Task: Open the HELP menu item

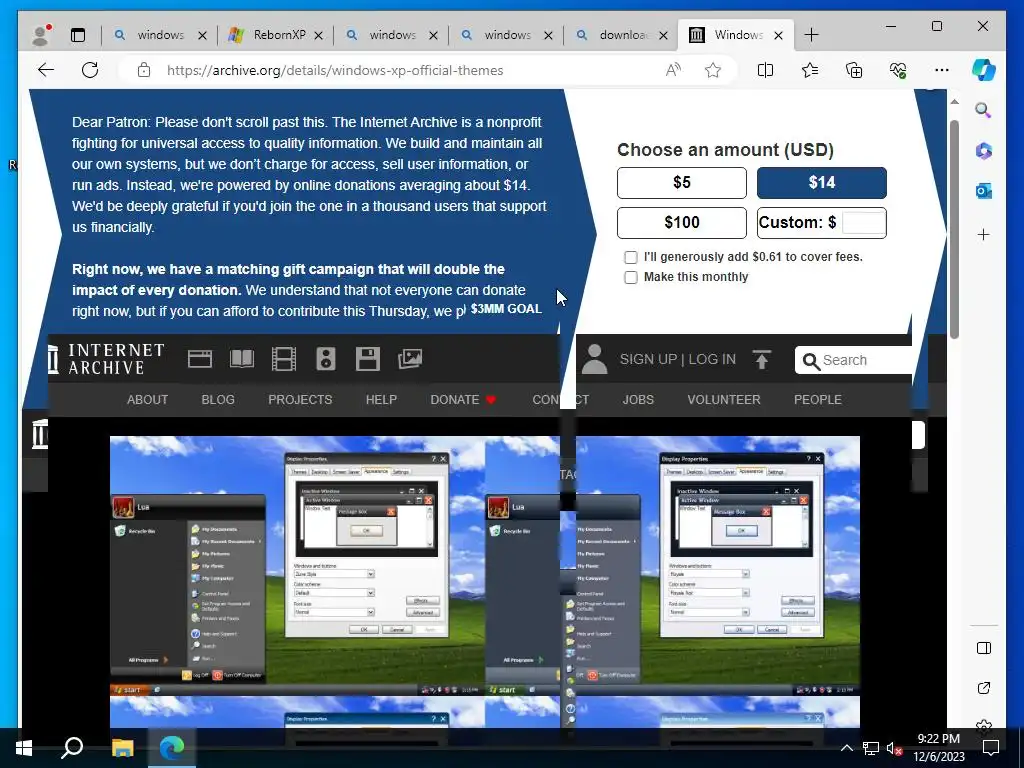Action: pos(381,400)
